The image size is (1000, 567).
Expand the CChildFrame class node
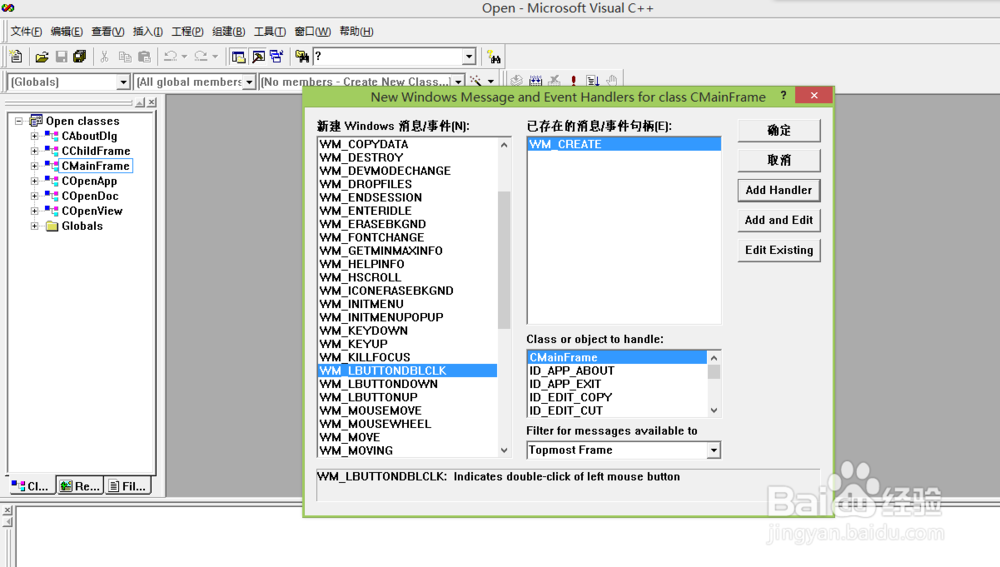pyautogui.click(x=34, y=151)
